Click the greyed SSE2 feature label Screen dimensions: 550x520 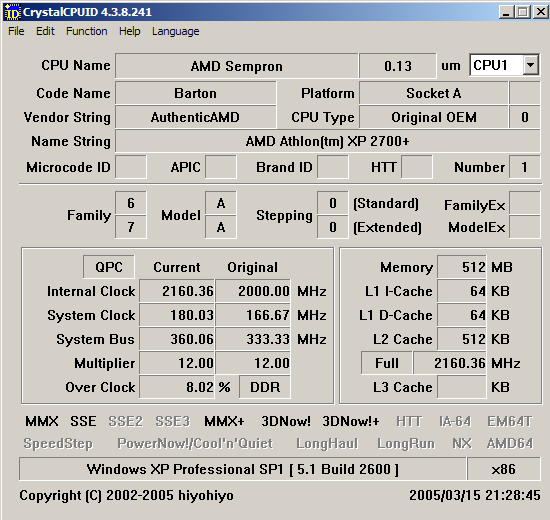pos(126,421)
